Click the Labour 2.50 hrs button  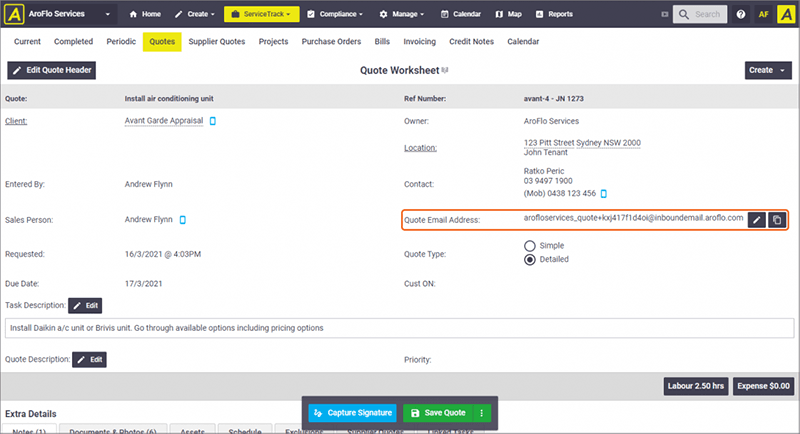click(x=696, y=386)
